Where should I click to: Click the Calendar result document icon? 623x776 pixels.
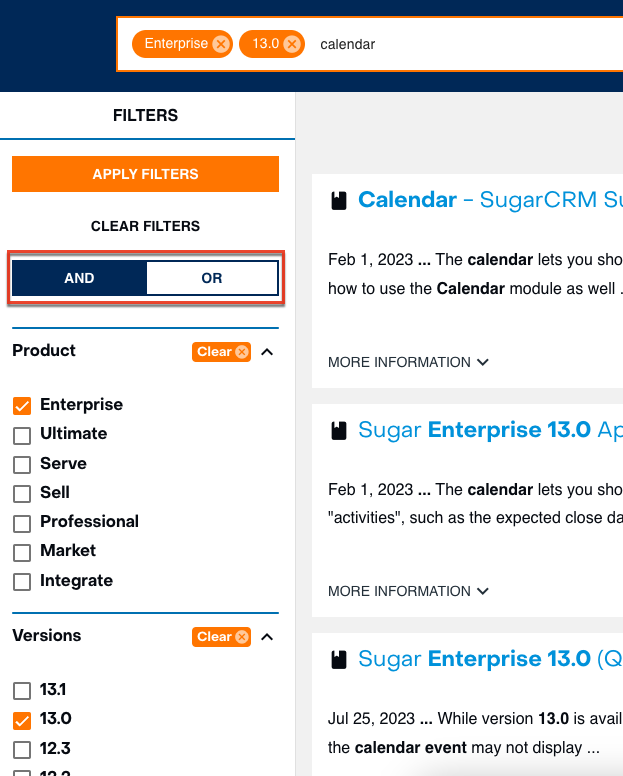pos(339,201)
